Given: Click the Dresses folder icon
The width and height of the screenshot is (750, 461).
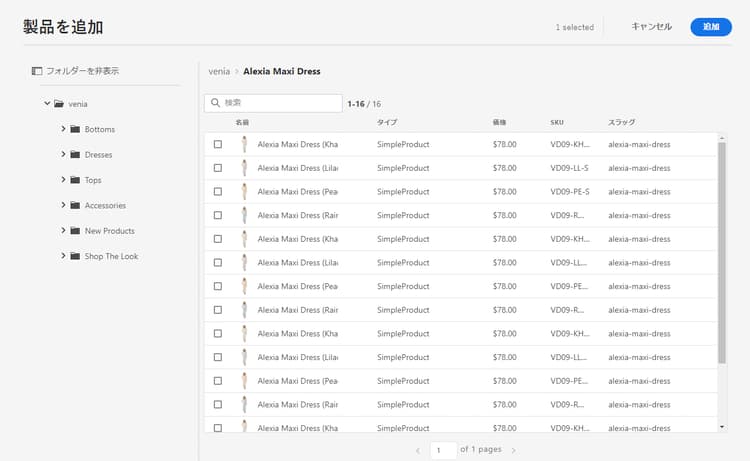Looking at the screenshot, I should pos(75,154).
